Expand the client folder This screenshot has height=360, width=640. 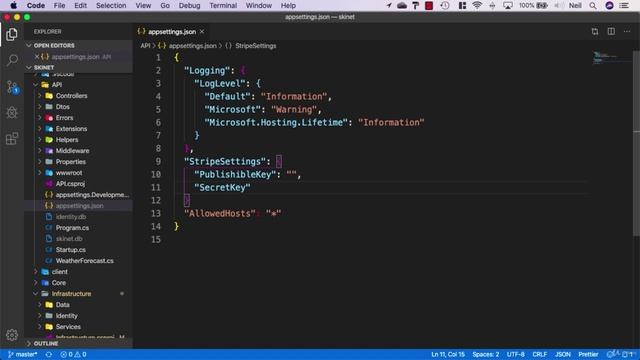60,272
